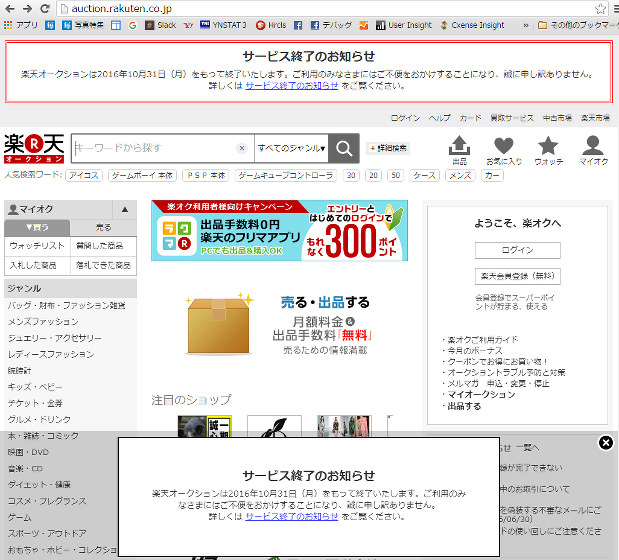Click the 楽天会員登録（無料） button
The width and height of the screenshot is (619, 560).
pos(517,276)
